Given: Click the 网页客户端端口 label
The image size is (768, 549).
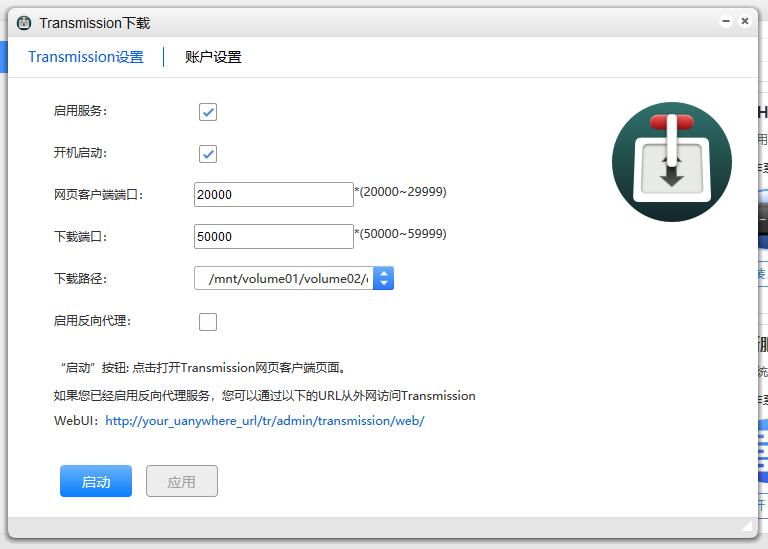Looking at the screenshot, I should [98, 195].
